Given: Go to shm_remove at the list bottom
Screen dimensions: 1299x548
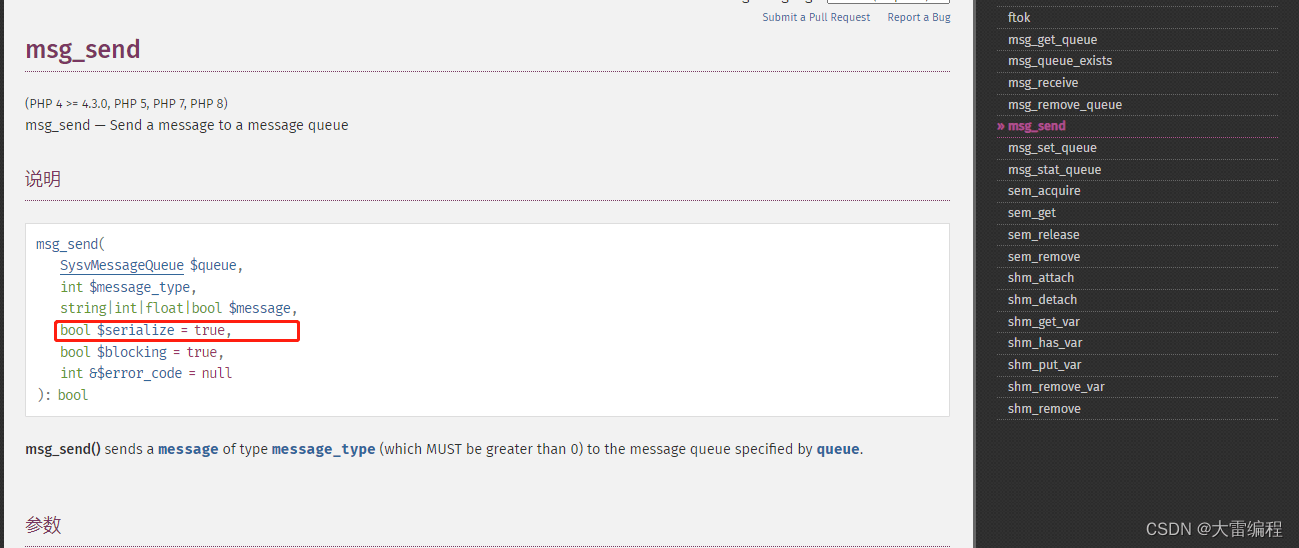Looking at the screenshot, I should pyautogui.click(x=1044, y=409).
